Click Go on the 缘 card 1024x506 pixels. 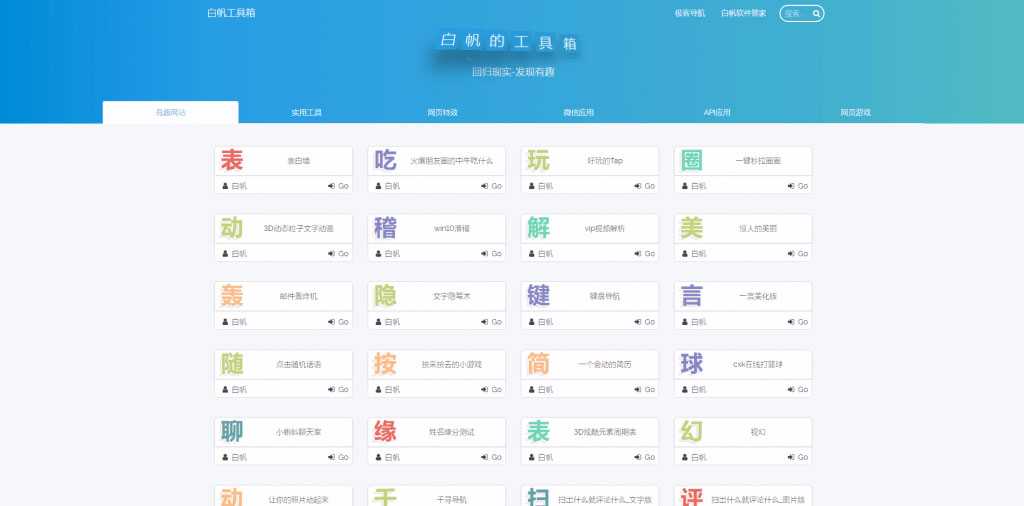coord(492,458)
